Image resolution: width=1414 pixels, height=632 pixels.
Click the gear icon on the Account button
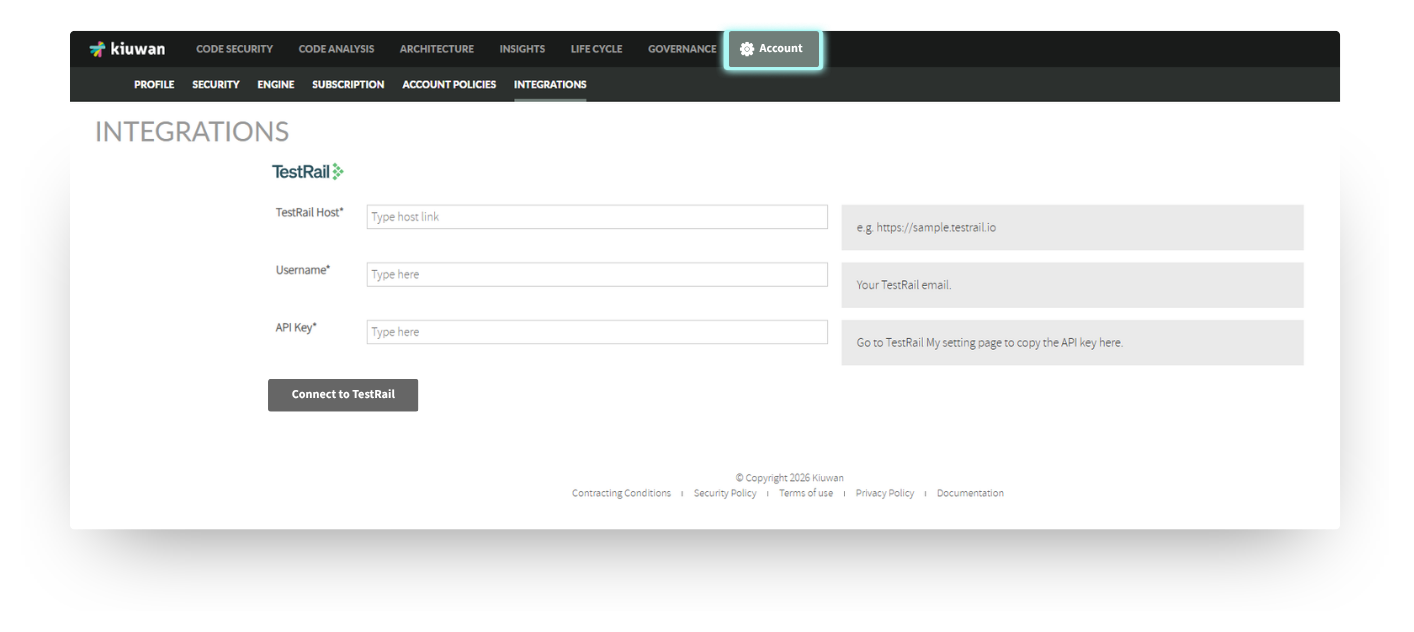pos(744,47)
